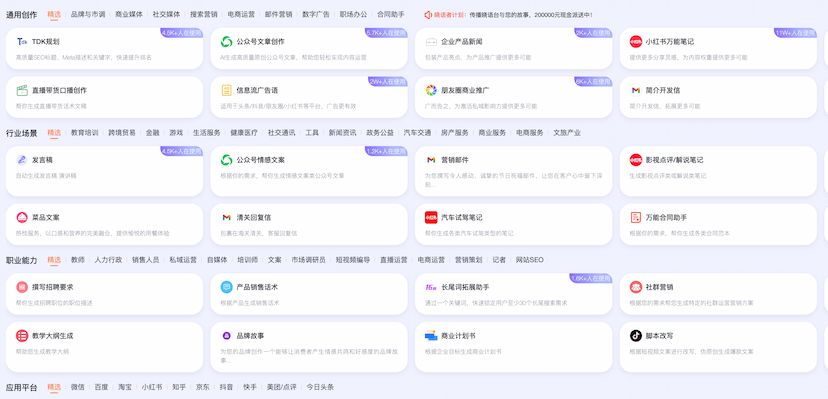This screenshot has width=828, height=399.
Task: Select 私域运营 profession tab
Action: point(183,260)
